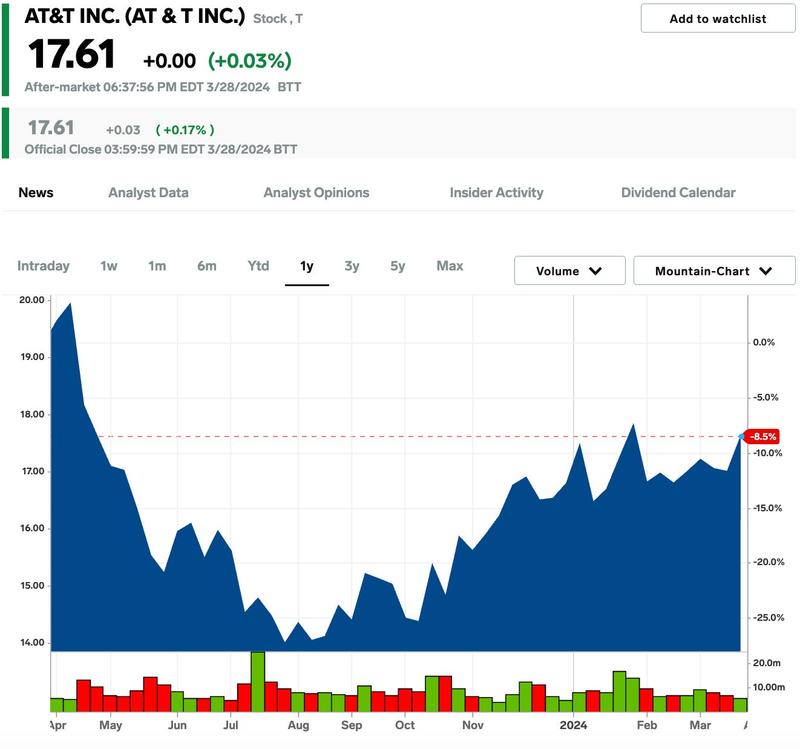Open the Volume dropdown
The image size is (800, 749).
[569, 271]
